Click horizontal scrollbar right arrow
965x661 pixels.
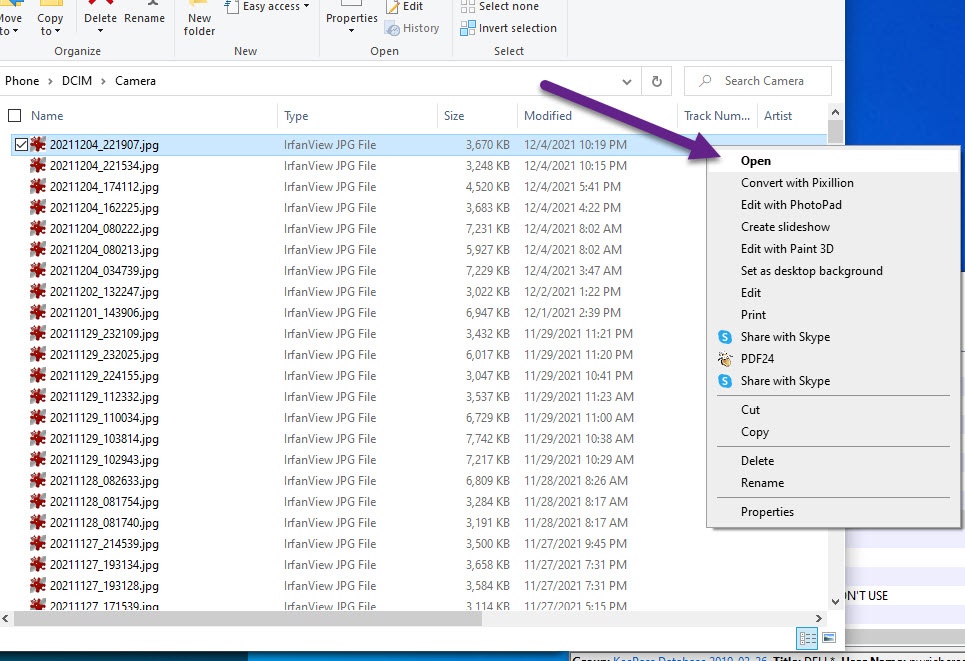pos(819,619)
